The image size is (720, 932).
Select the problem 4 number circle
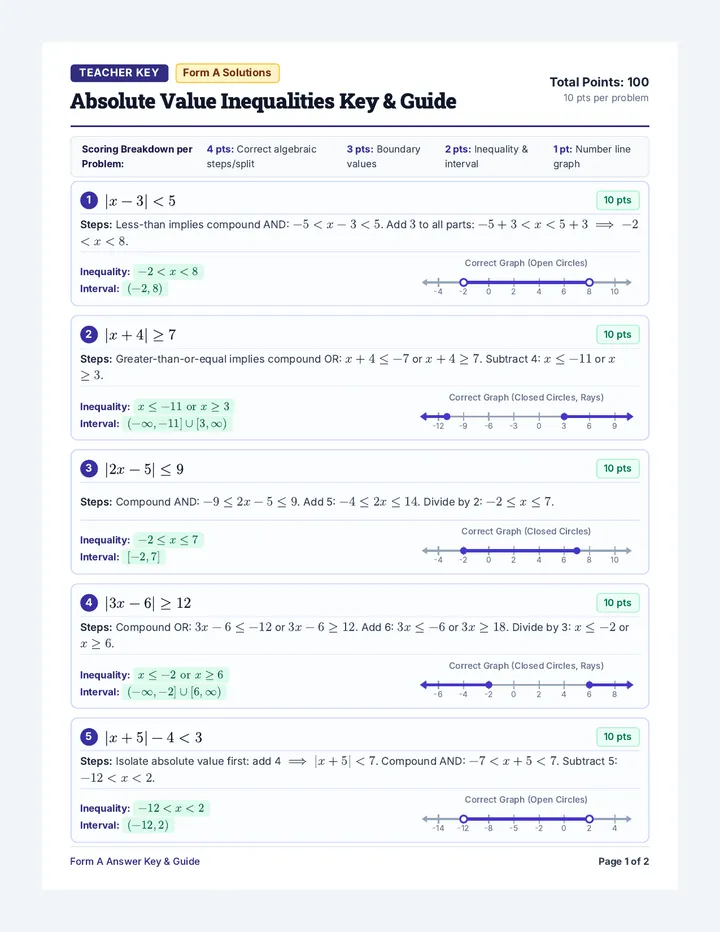tap(89, 603)
